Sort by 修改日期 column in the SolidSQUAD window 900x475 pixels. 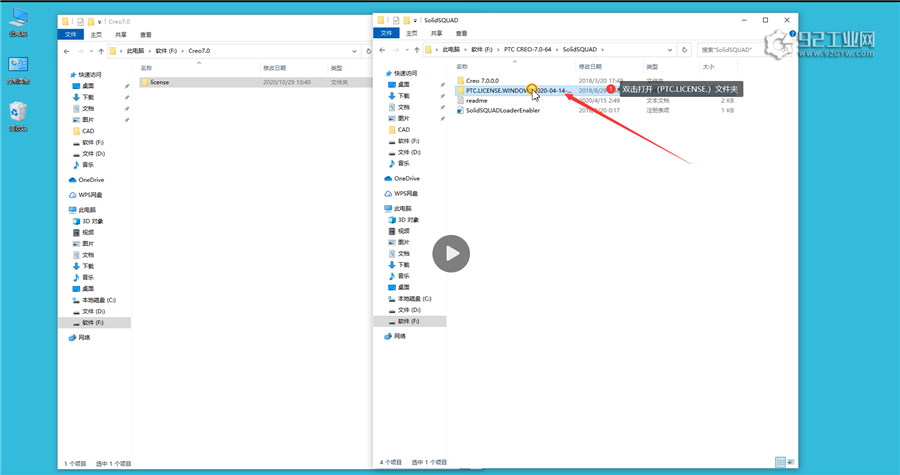tap(590, 67)
